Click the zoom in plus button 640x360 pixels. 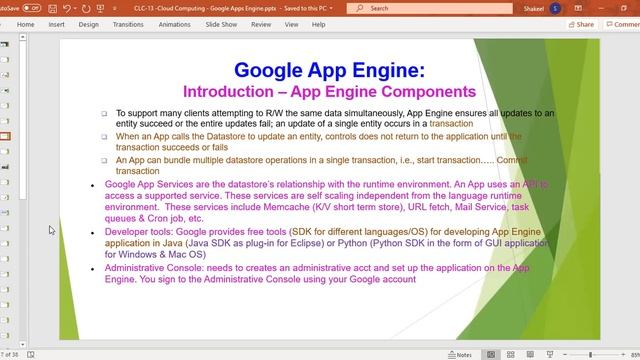623,355
